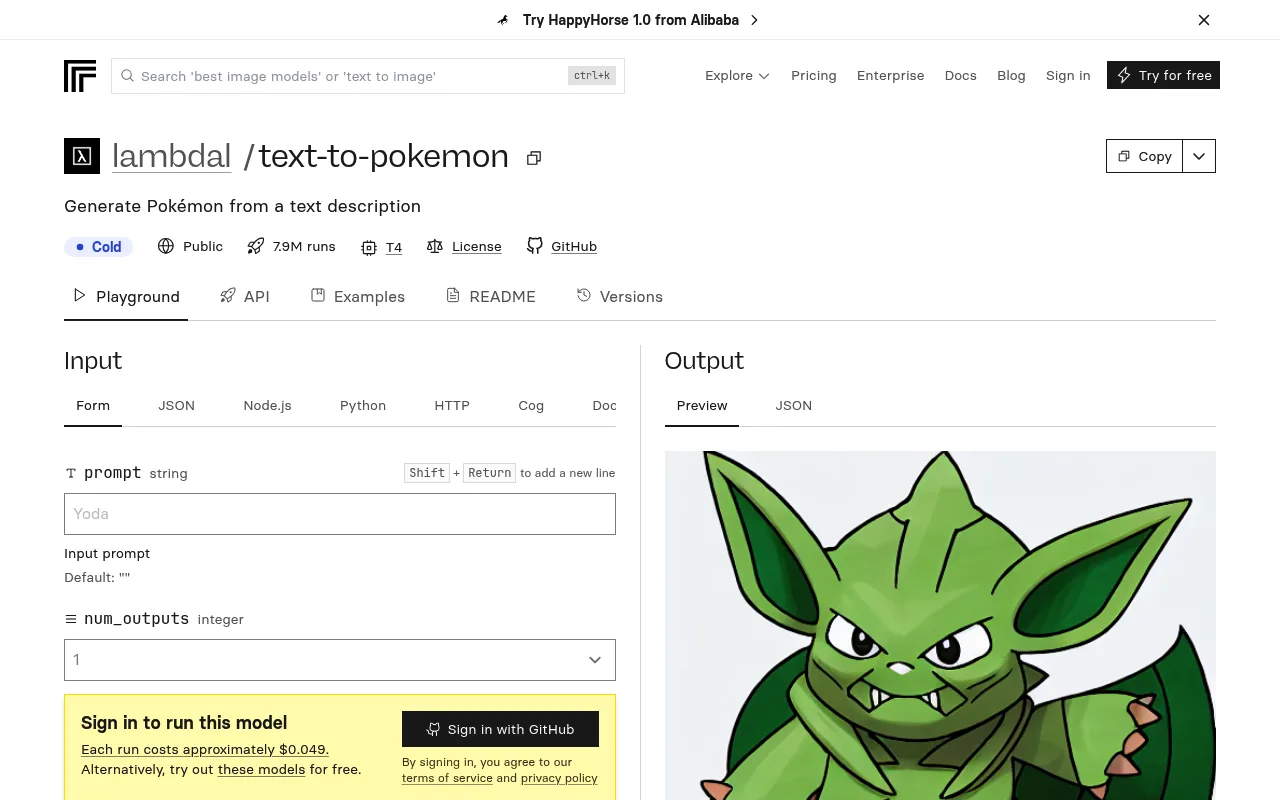Click the globe Public icon
This screenshot has width=1280, height=800.
(x=166, y=246)
